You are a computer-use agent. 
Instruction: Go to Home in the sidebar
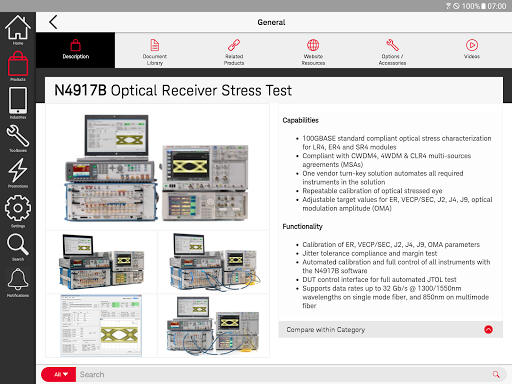(x=18, y=30)
